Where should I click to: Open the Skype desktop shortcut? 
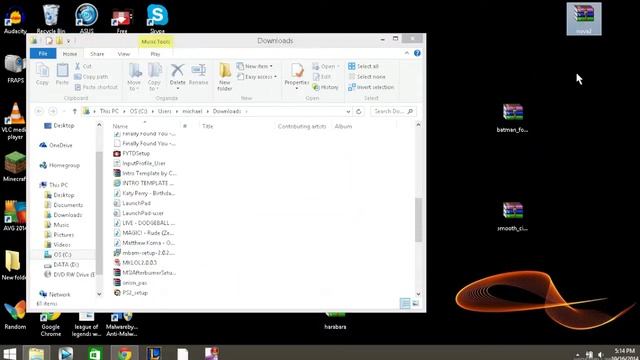(158, 19)
